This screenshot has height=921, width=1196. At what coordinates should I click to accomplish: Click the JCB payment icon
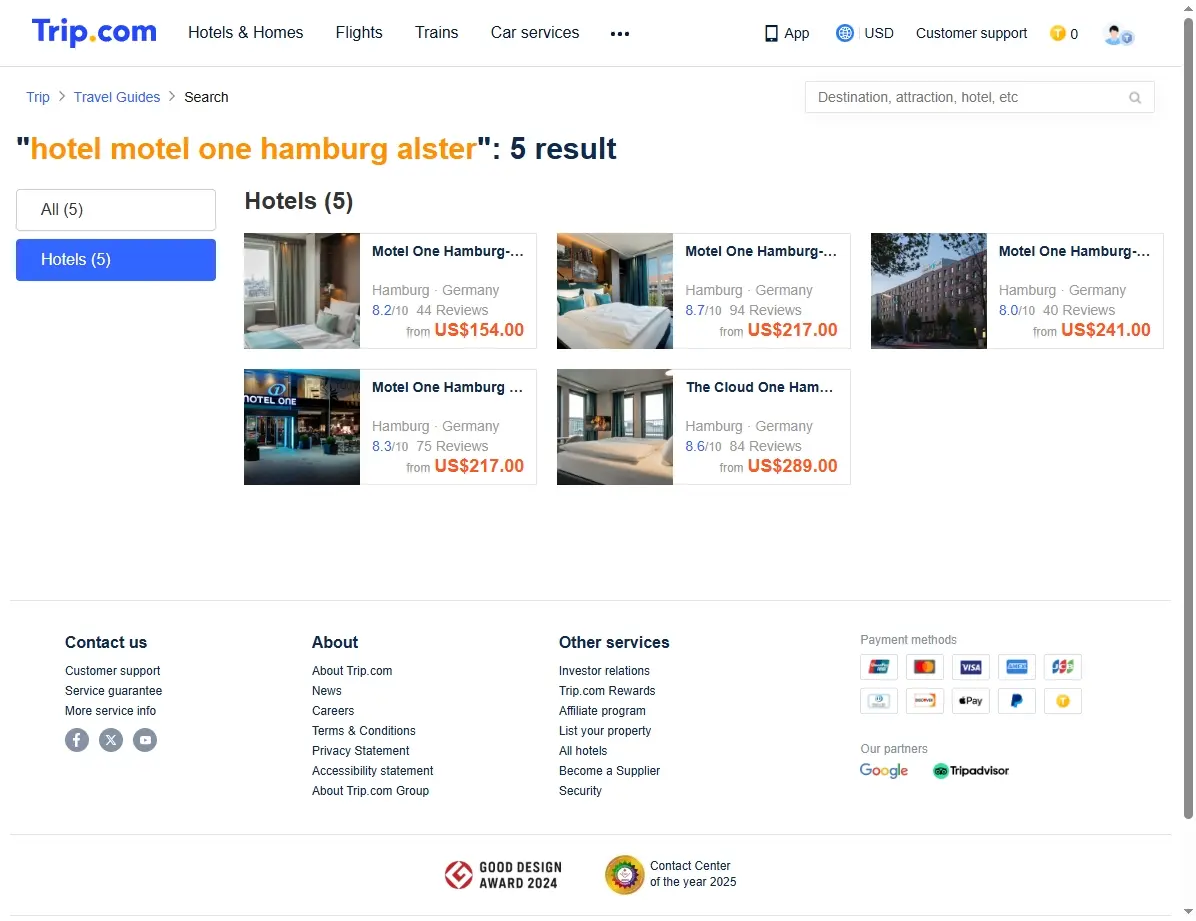click(x=1063, y=667)
